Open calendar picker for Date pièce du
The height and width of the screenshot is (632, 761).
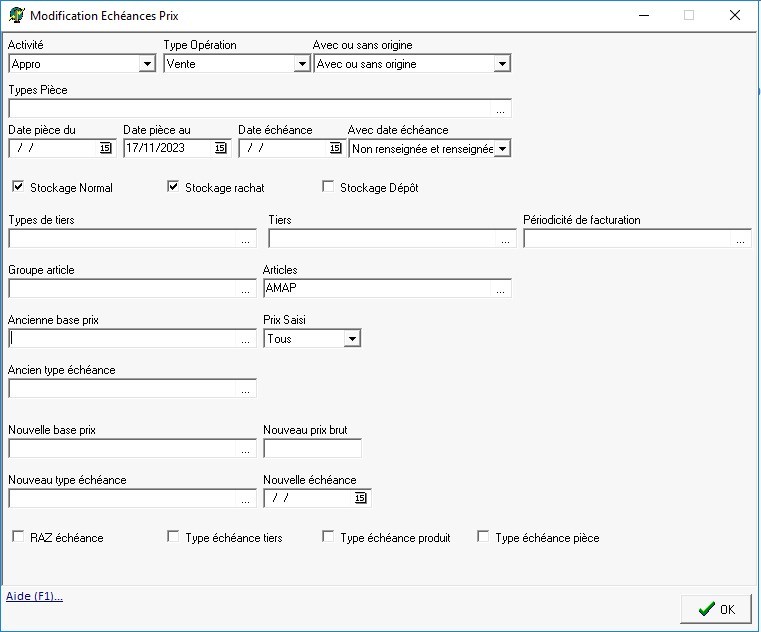[105, 148]
